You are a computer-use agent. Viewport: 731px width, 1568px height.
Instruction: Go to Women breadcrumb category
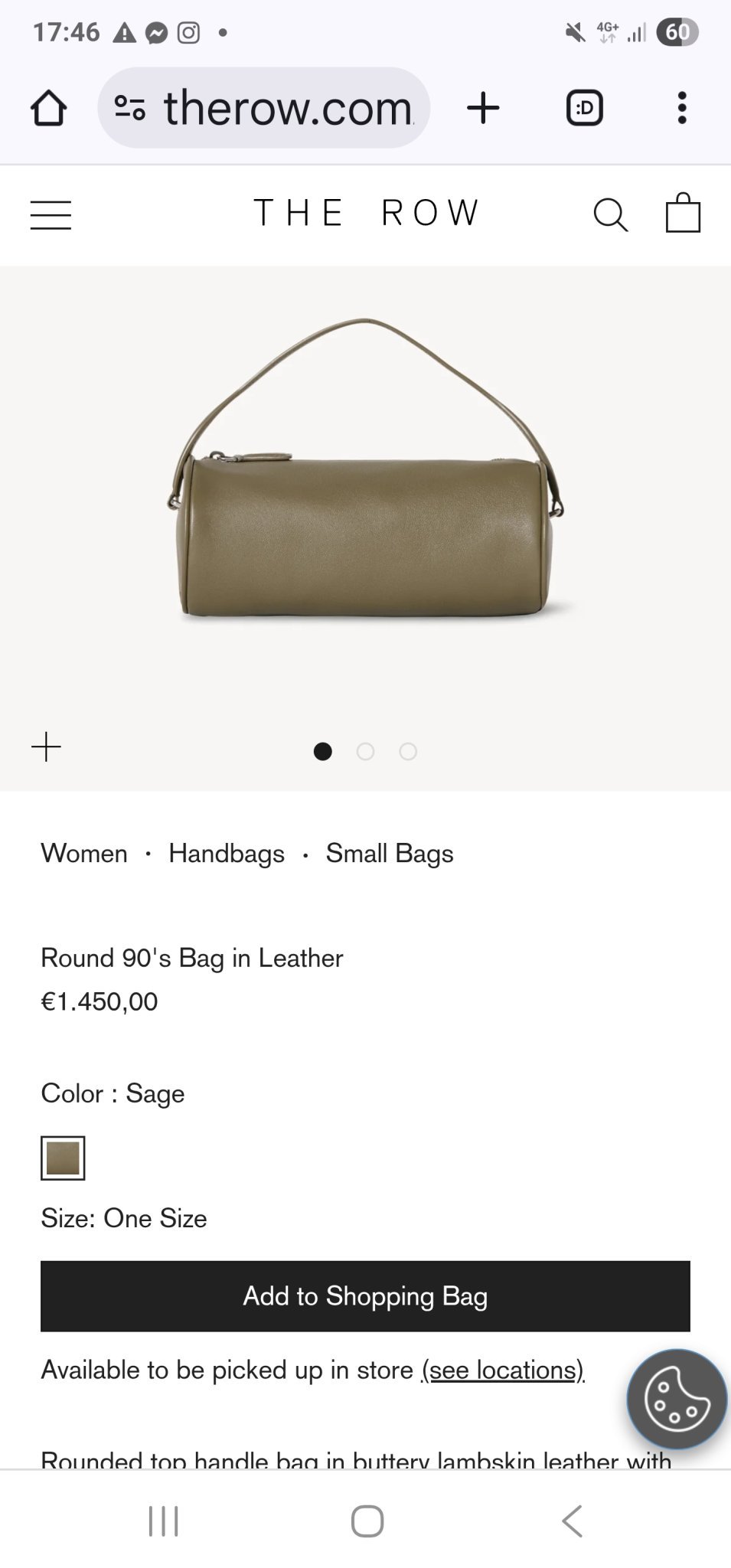(84, 853)
